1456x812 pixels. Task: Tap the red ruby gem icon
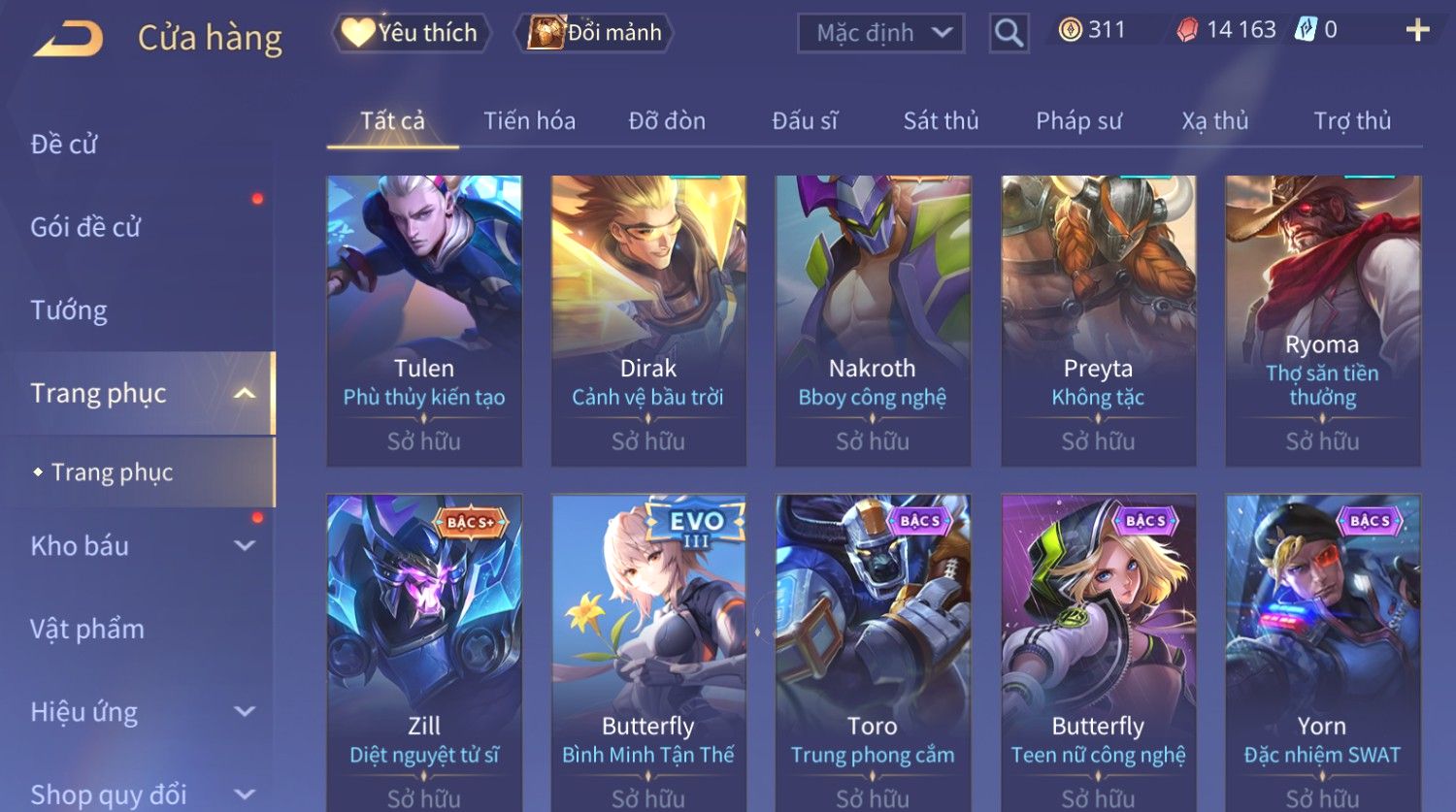coord(1187,31)
